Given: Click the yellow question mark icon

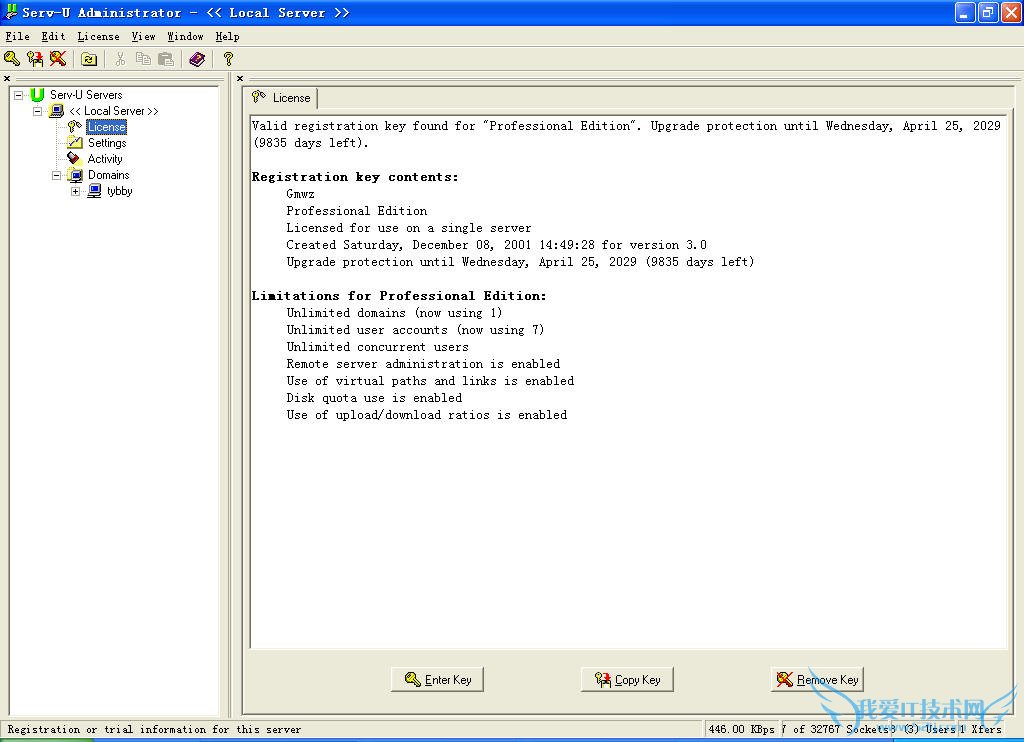Looking at the screenshot, I should point(228,59).
